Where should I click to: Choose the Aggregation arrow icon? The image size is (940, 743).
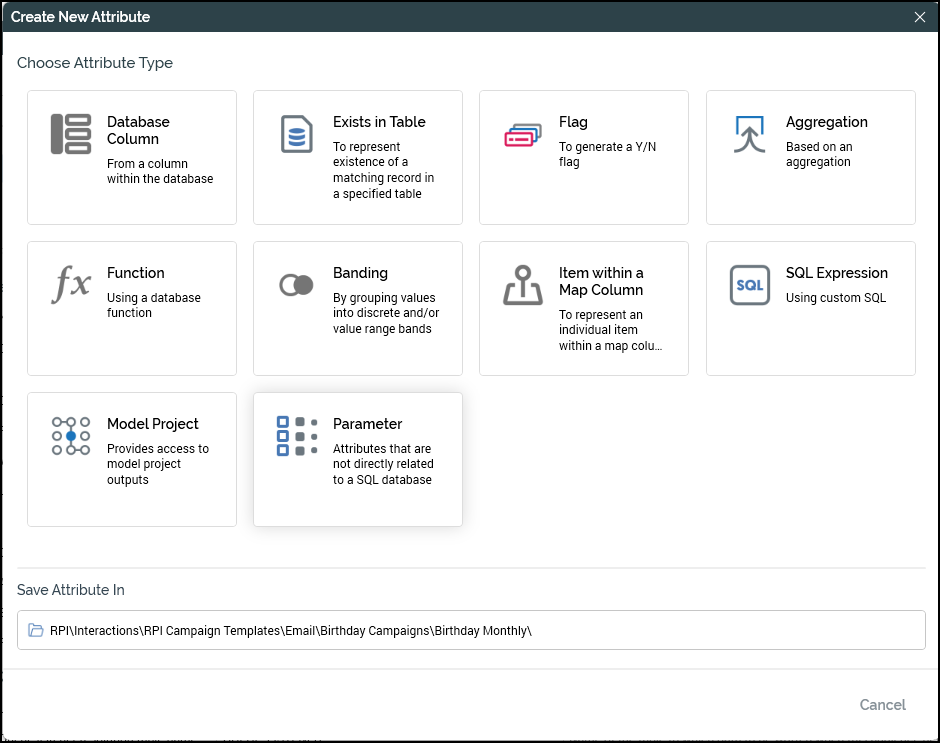click(749, 134)
